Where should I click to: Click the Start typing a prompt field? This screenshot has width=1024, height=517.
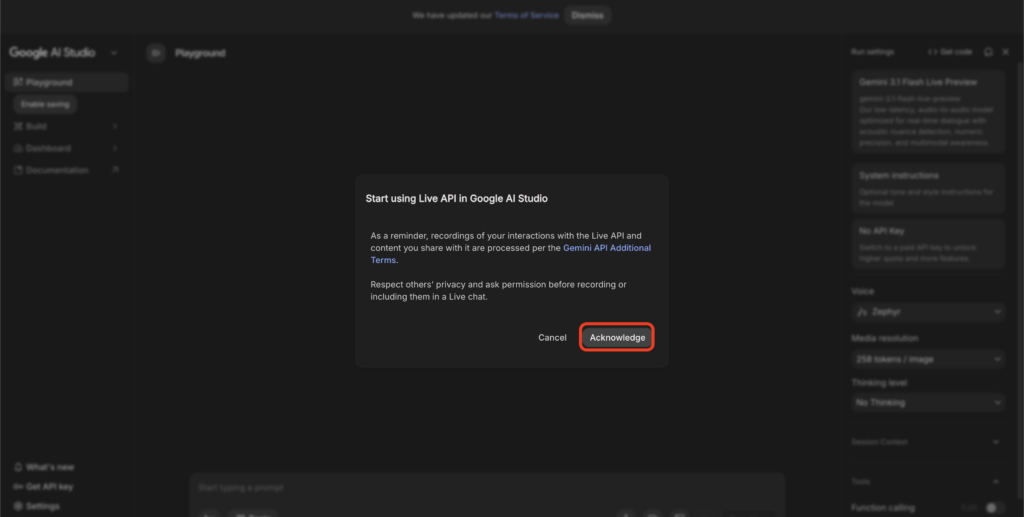pyautogui.click(x=487, y=488)
